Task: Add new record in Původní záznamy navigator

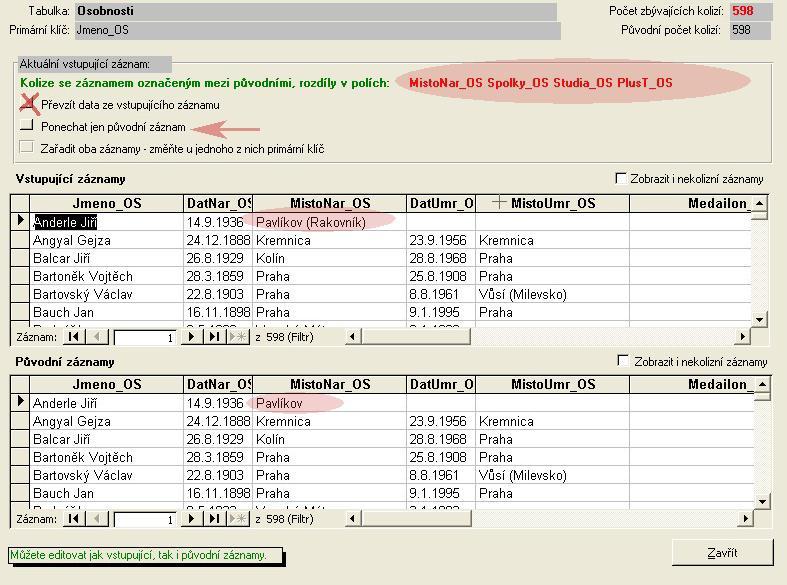Action: click(238, 518)
